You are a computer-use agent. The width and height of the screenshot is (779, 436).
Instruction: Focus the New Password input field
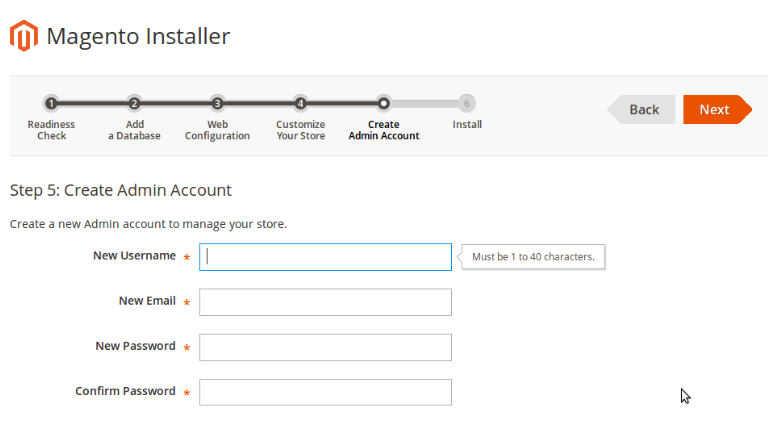[x=325, y=347]
